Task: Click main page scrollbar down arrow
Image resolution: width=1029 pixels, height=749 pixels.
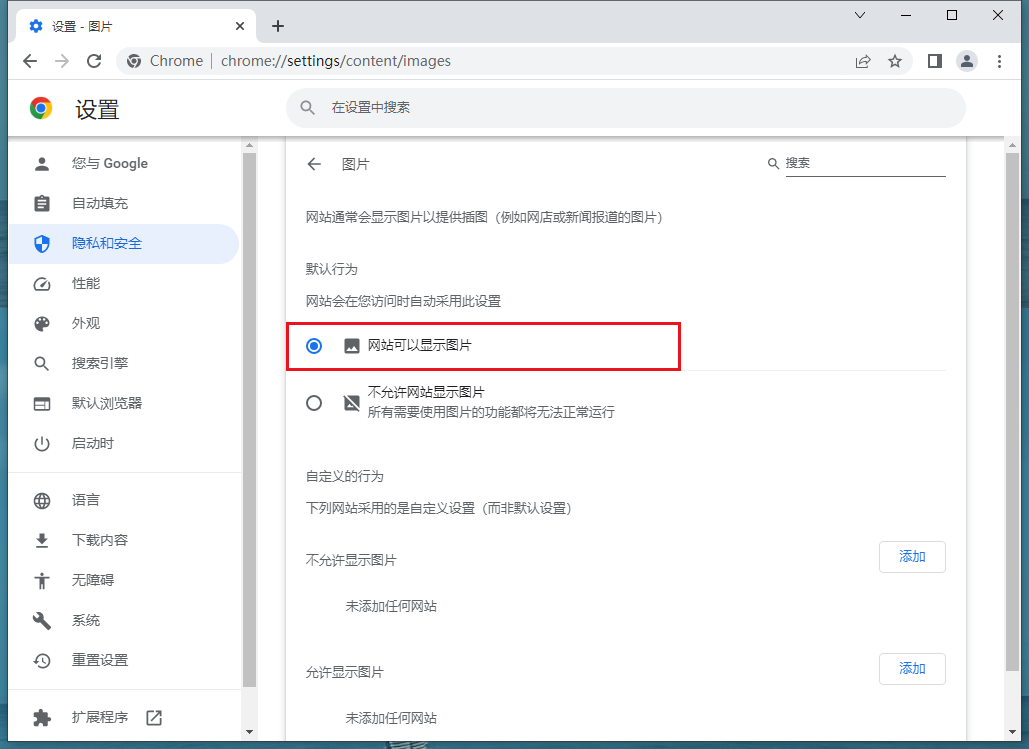Action: click(1012, 731)
